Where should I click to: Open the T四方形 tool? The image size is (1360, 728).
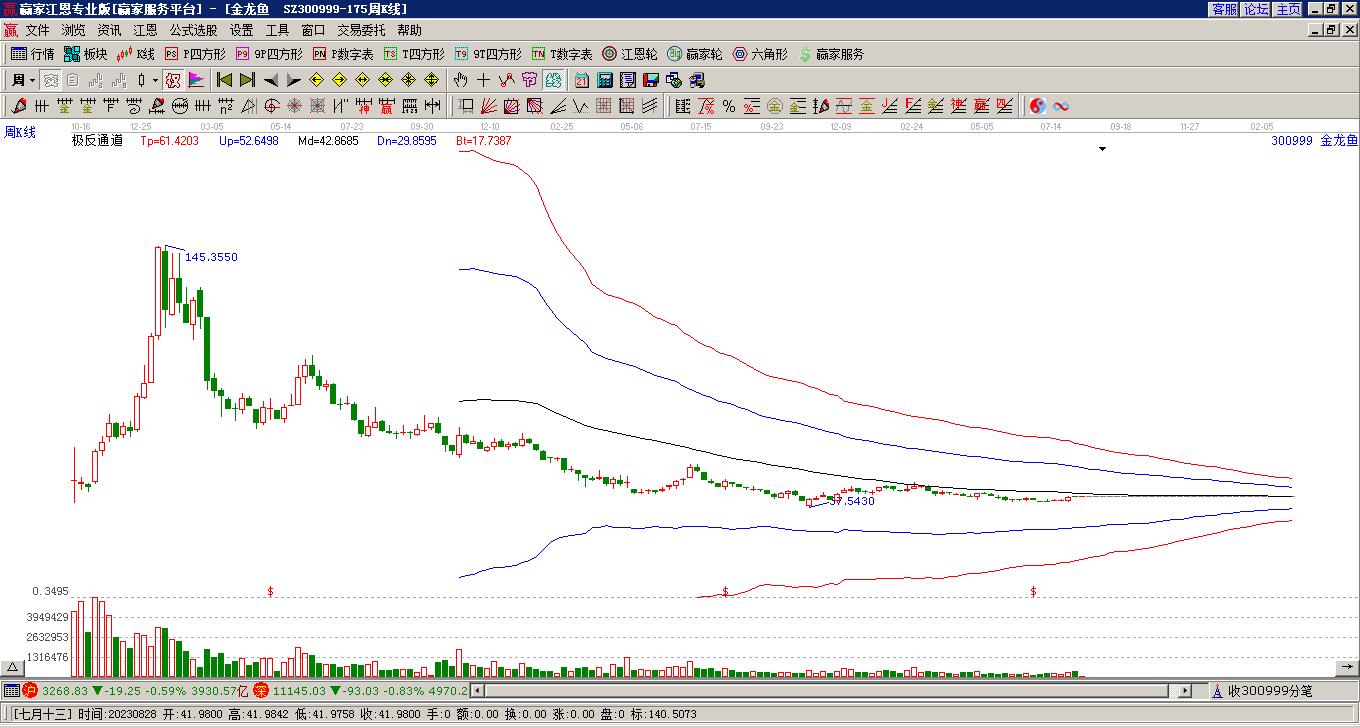pyautogui.click(x=414, y=54)
